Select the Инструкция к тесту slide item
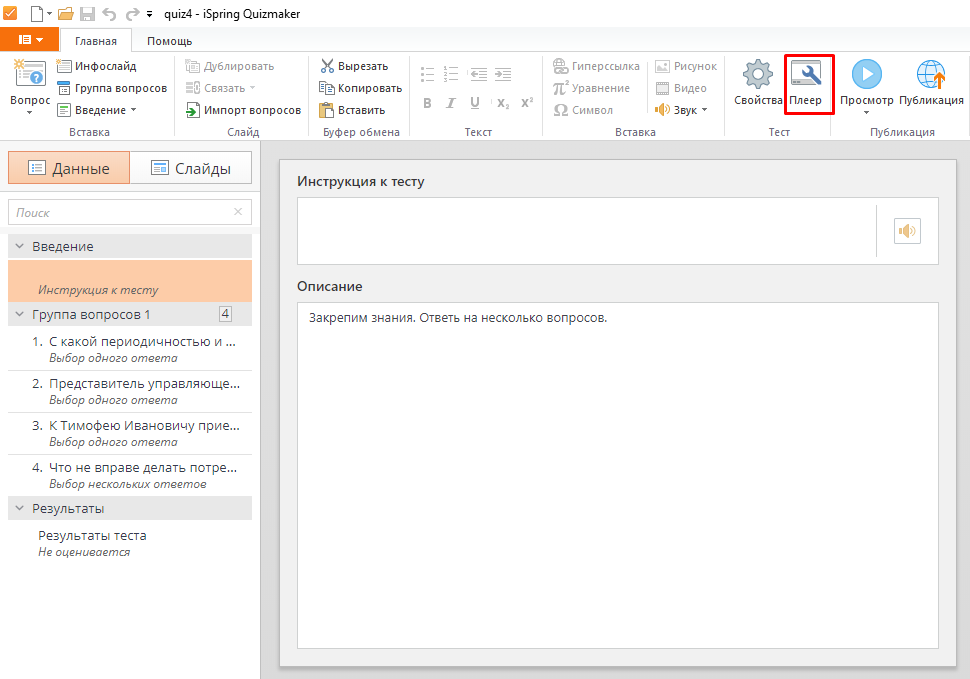Viewport: 970px width, 679px height. click(x=130, y=281)
